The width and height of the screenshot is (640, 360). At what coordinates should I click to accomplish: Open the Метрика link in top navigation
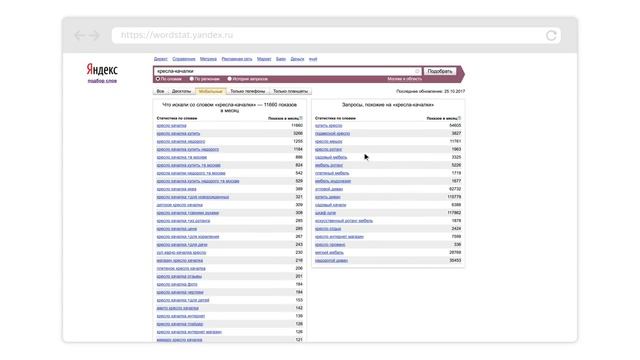tap(208, 59)
